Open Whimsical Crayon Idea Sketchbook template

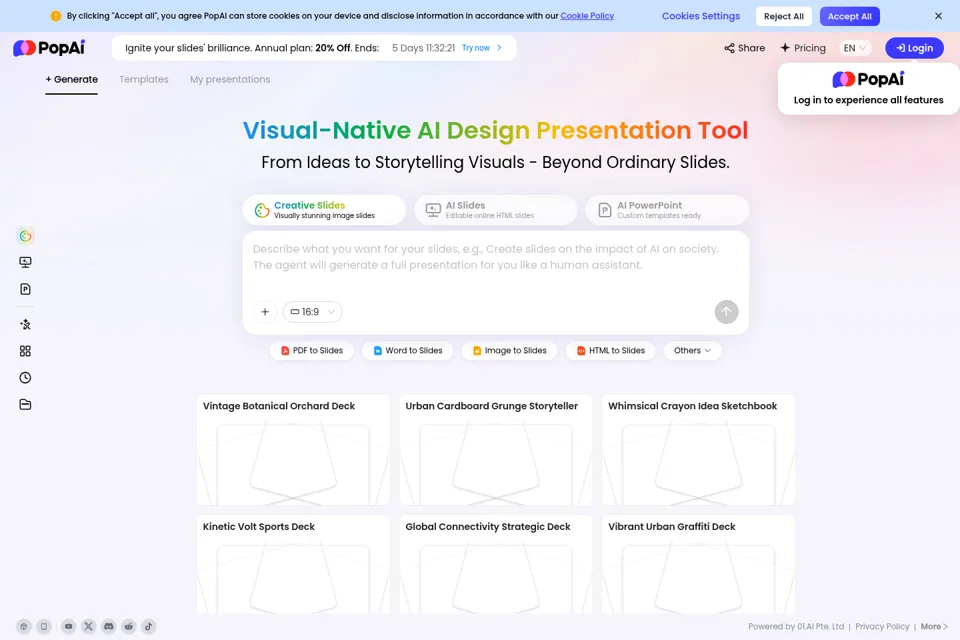(x=699, y=450)
